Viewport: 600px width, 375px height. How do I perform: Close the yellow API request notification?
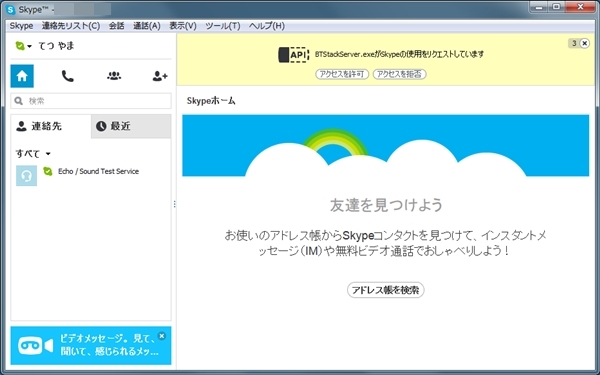(584, 43)
